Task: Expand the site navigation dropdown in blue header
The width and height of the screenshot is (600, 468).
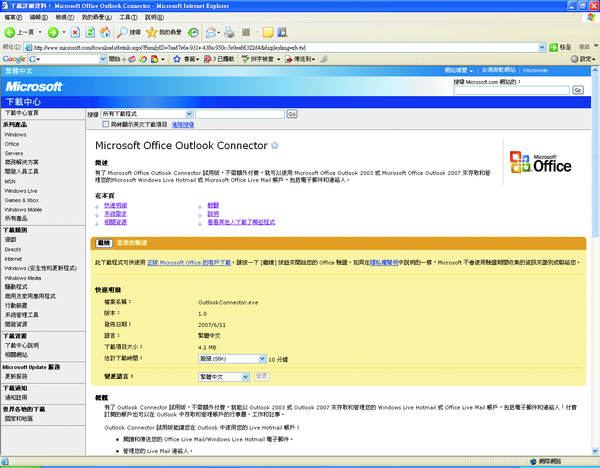Action: pyautogui.click(x=459, y=70)
